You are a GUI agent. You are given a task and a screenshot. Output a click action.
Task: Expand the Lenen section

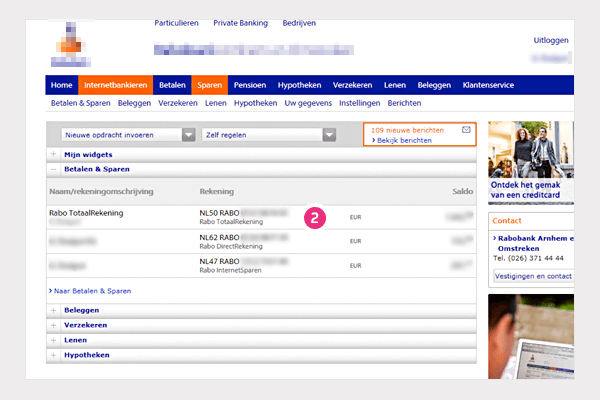54,340
